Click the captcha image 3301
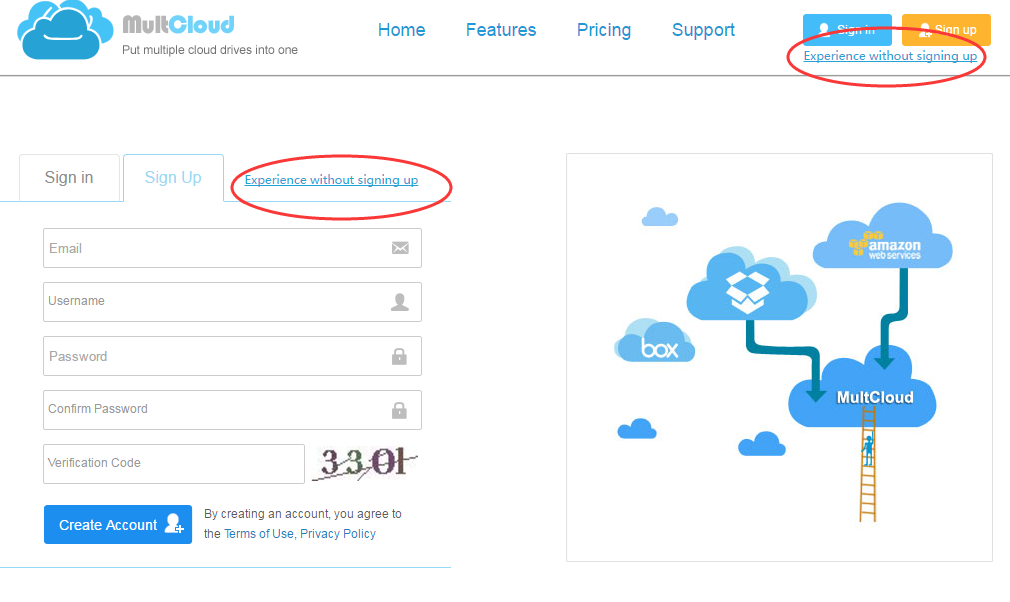This screenshot has width=1010, height=602. (365, 464)
